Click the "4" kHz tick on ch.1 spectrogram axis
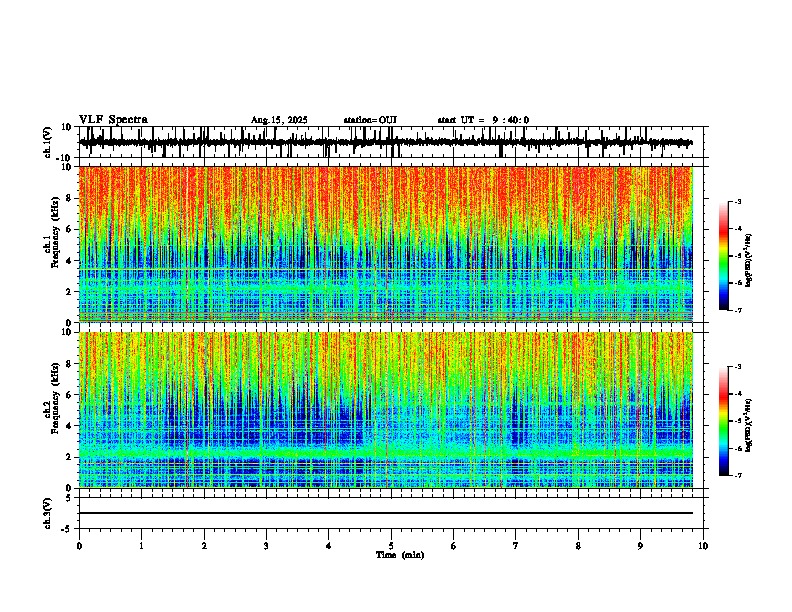Viewport: 792px width, 612px height. pos(69,261)
